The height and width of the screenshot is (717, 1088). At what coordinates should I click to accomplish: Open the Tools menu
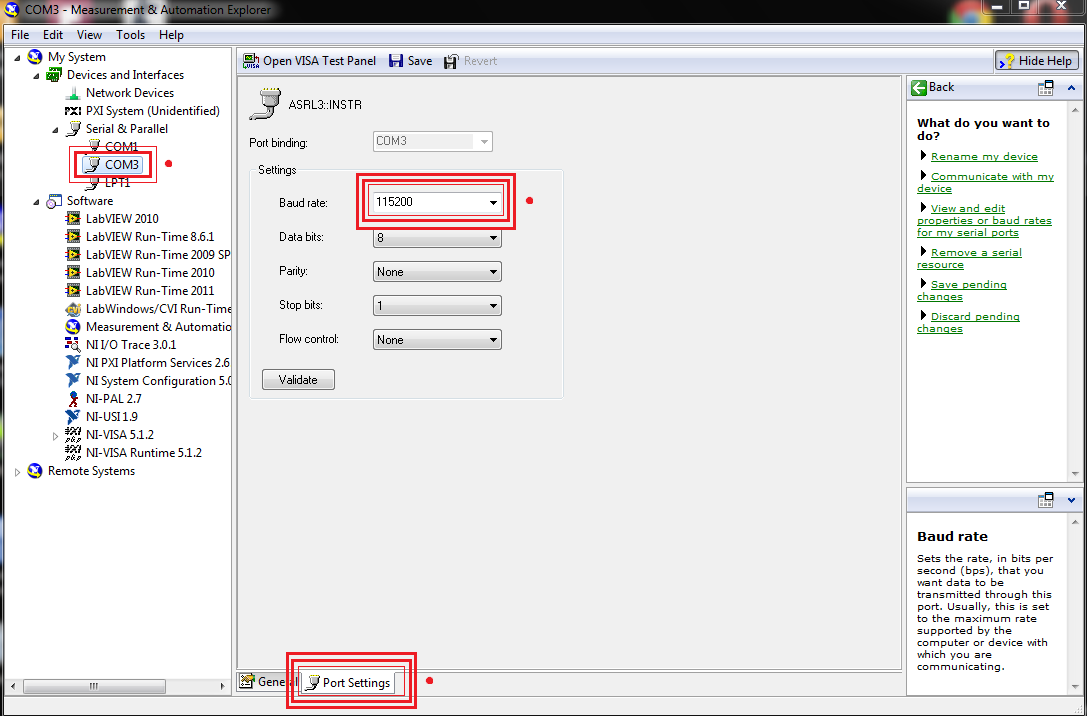point(130,35)
